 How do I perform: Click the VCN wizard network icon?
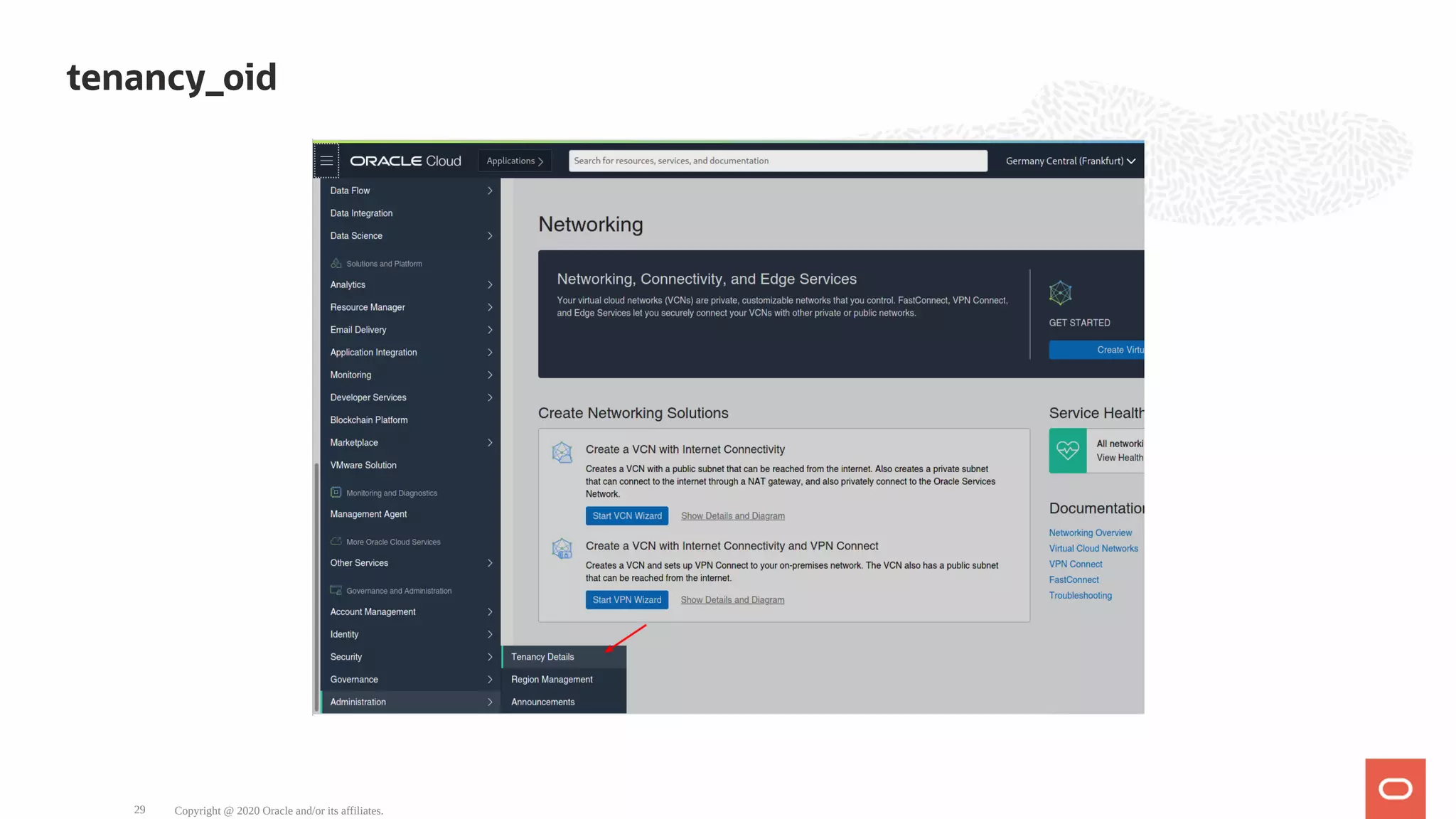[x=562, y=452]
